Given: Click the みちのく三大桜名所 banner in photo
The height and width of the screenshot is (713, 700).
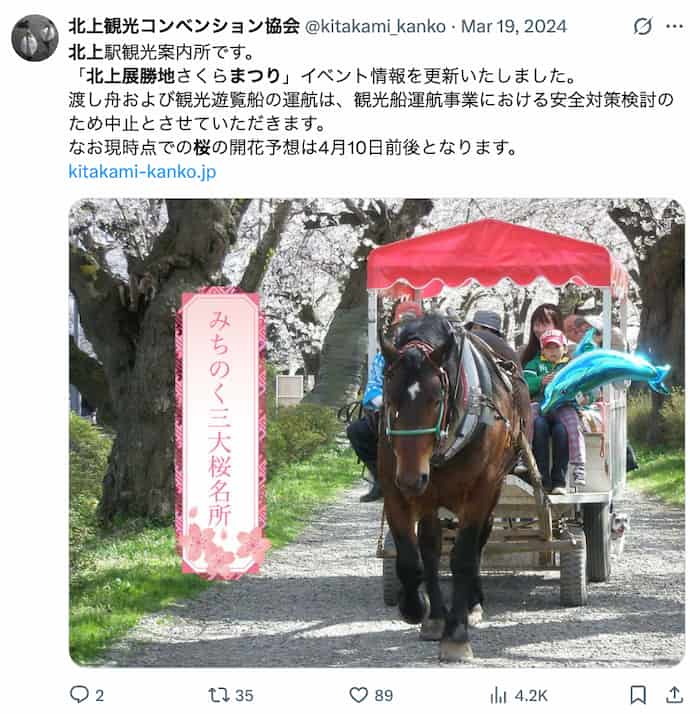Looking at the screenshot, I should click(x=222, y=433).
